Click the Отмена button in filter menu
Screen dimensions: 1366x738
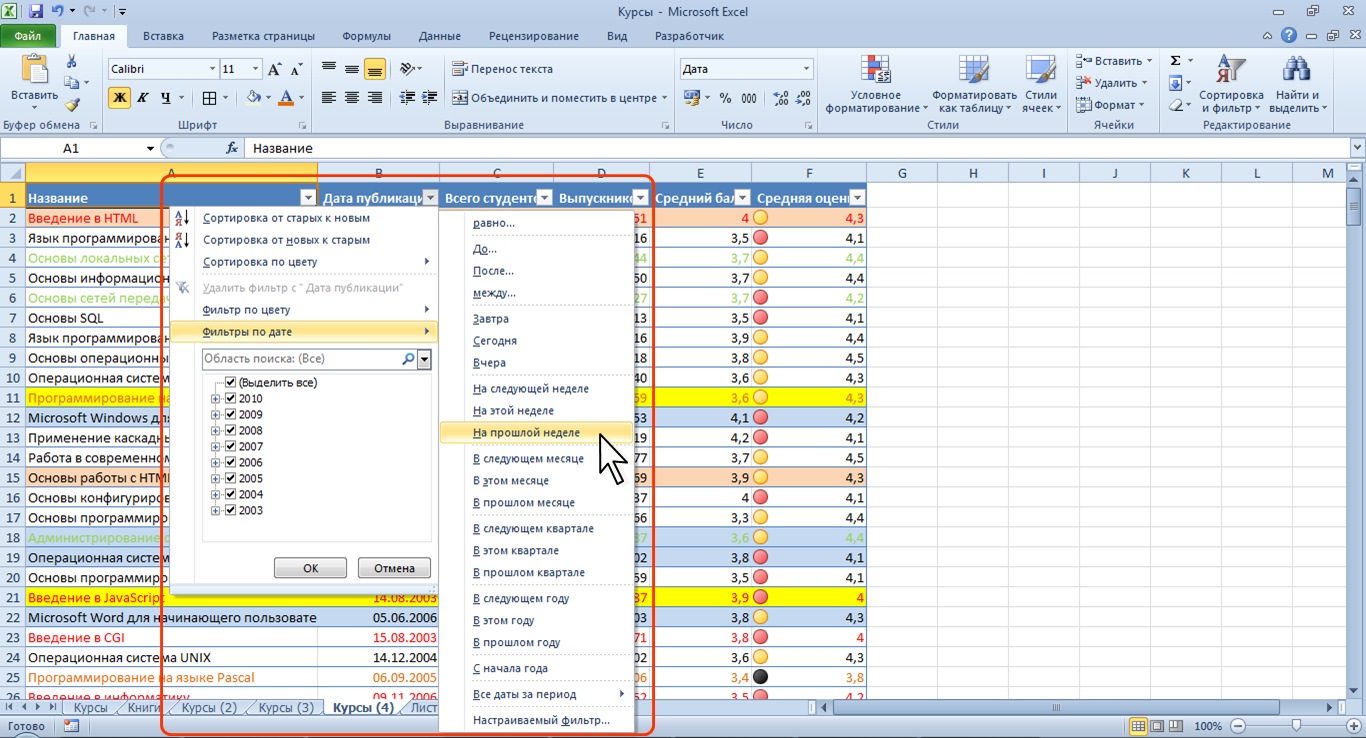coord(394,568)
